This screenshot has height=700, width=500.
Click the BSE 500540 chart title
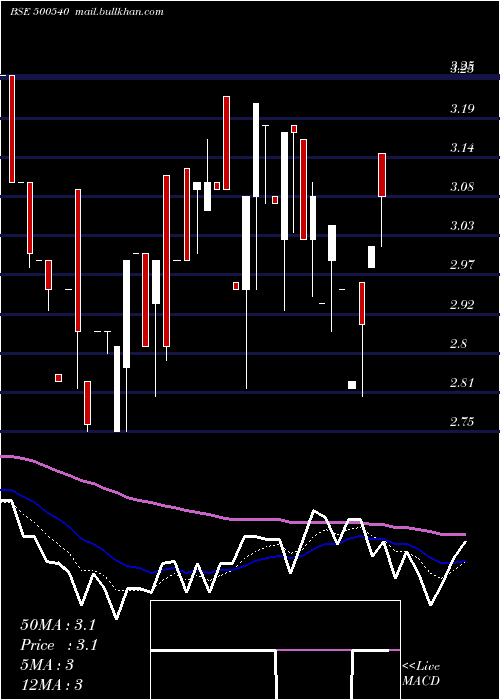[x=39, y=12]
